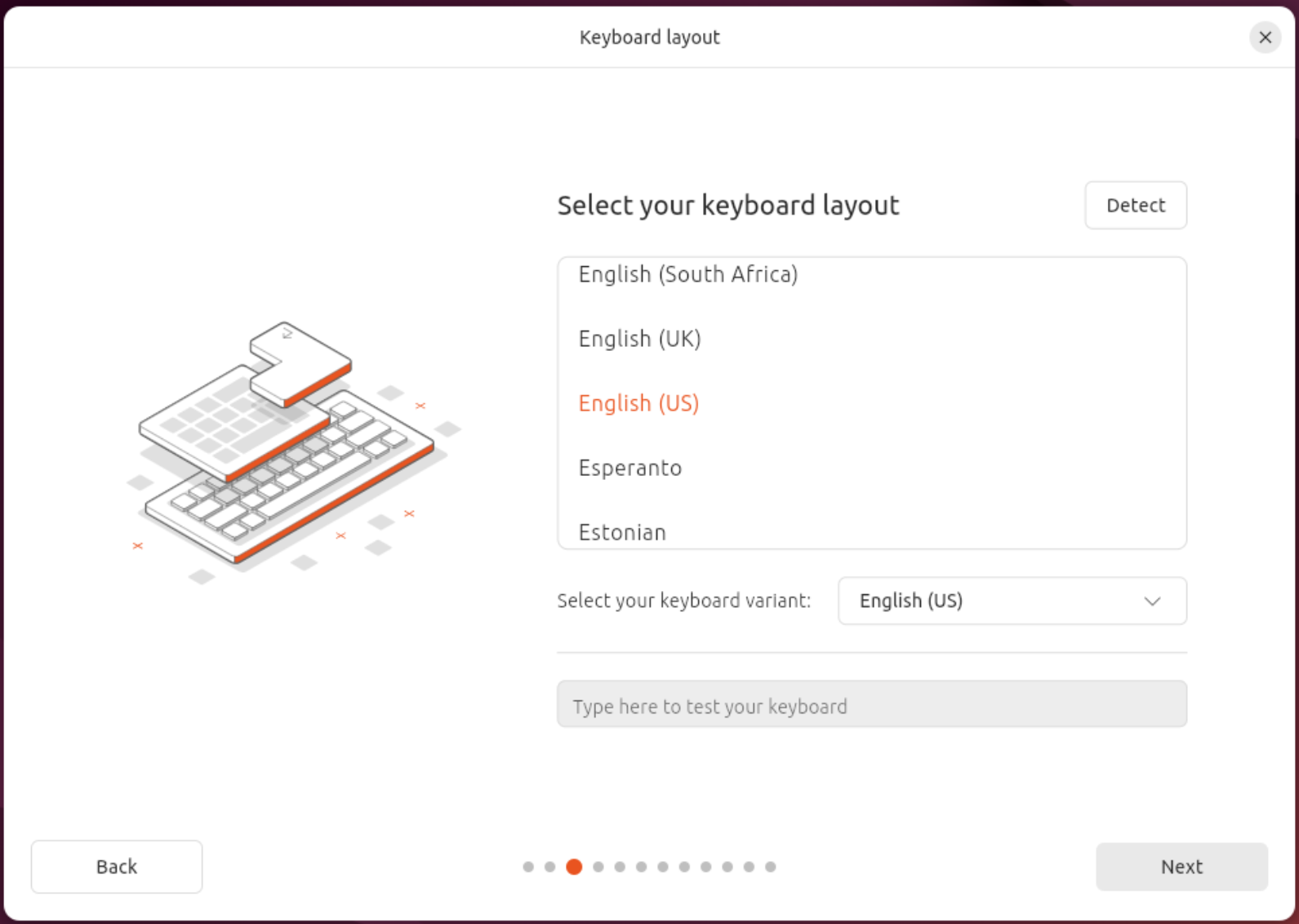This screenshot has width=1299, height=924.
Task: Pick Esperanto keyboard layout
Action: click(629, 468)
